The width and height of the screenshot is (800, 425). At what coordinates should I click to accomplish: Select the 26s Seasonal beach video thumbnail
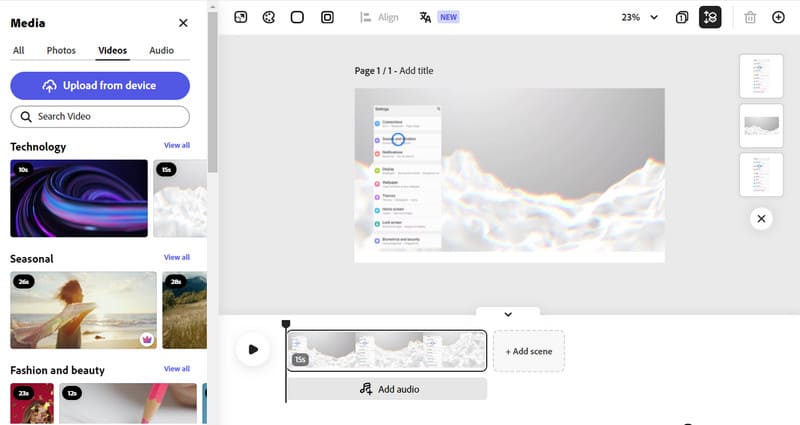83,309
